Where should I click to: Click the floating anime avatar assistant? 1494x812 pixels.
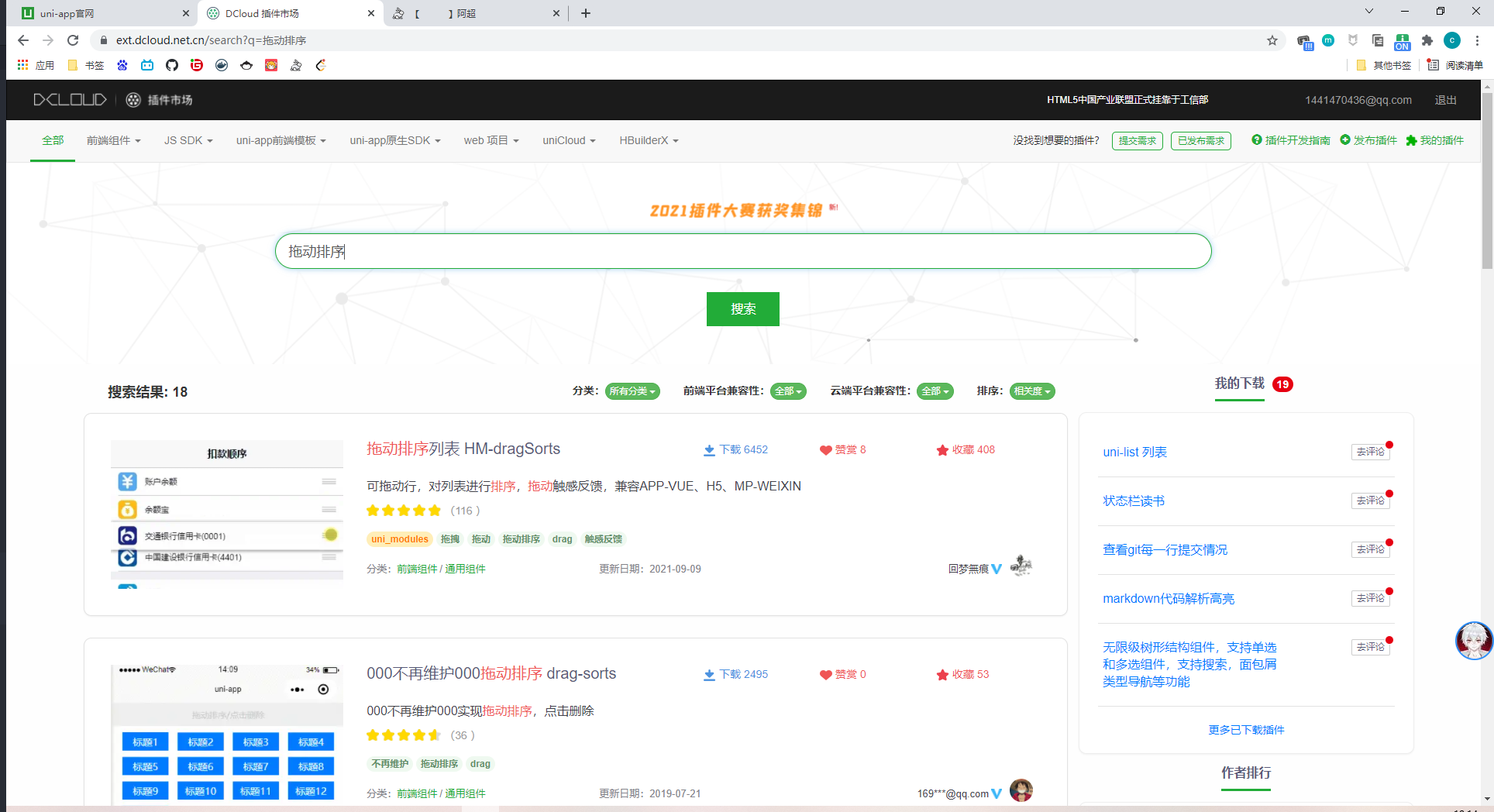[1473, 641]
